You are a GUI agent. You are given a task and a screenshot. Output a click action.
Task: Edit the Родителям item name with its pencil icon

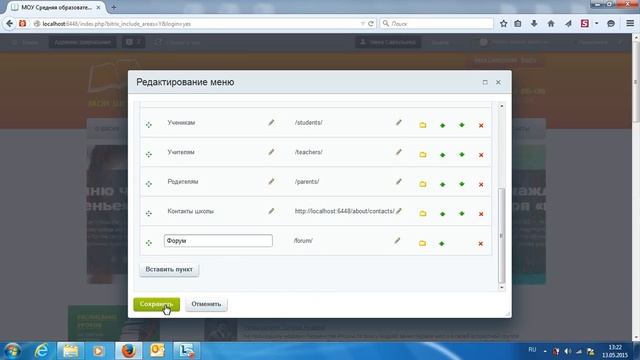pyautogui.click(x=271, y=181)
